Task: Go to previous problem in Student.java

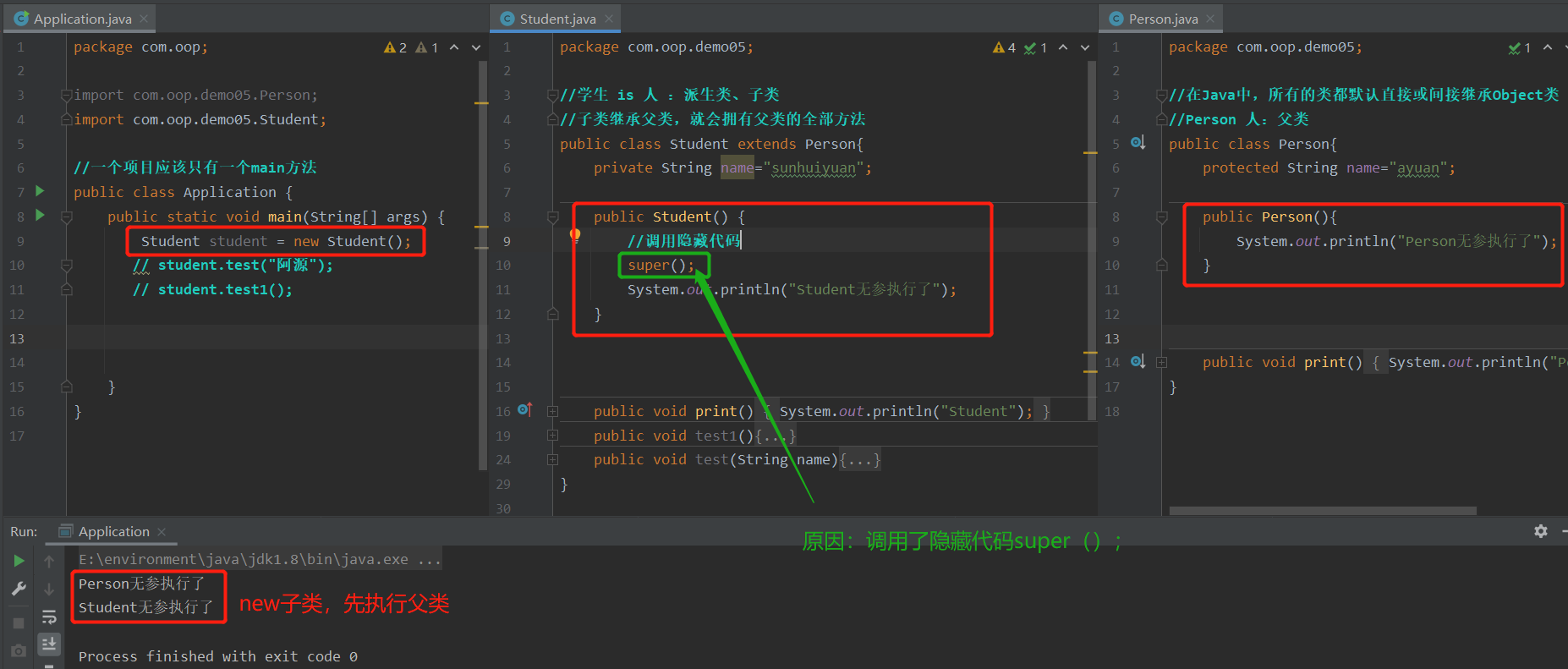Action: pos(1063,47)
